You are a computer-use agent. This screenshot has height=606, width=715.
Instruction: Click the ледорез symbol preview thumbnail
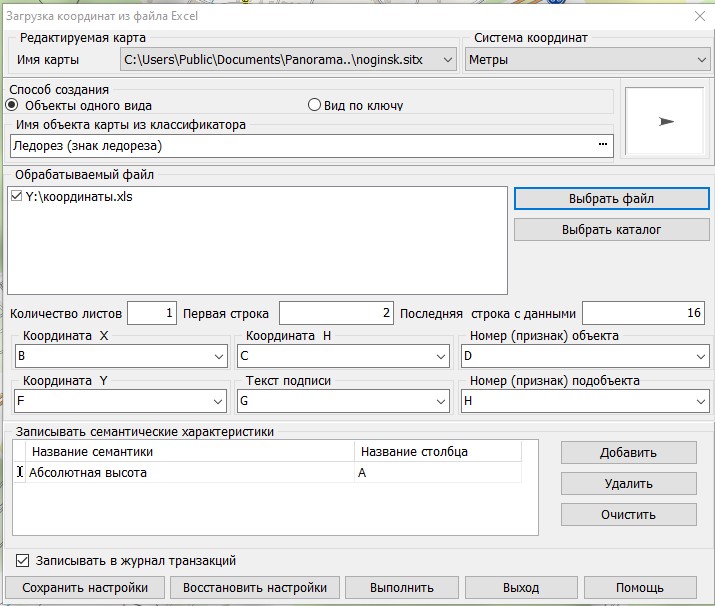pos(666,121)
